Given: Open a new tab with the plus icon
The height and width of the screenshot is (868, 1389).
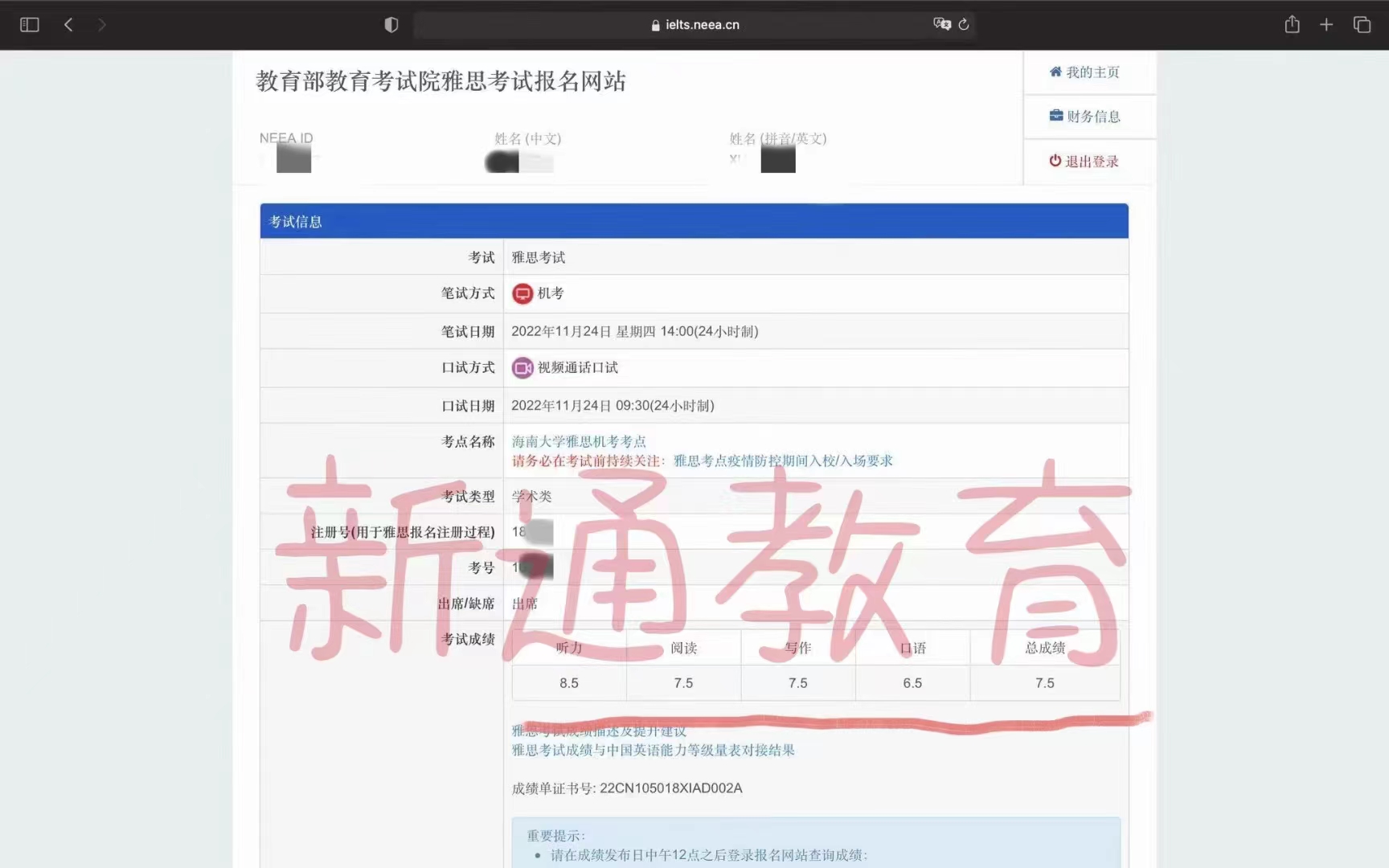Looking at the screenshot, I should click(x=1326, y=25).
